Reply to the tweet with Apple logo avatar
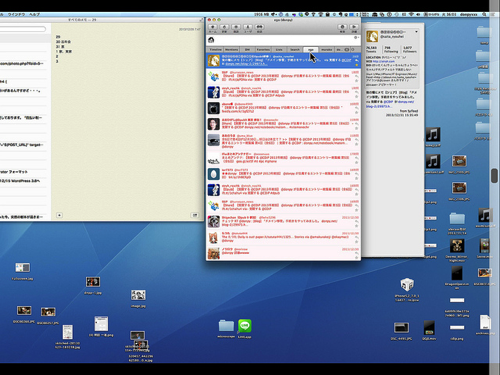Viewport: 500px width, 375px height. point(356,108)
